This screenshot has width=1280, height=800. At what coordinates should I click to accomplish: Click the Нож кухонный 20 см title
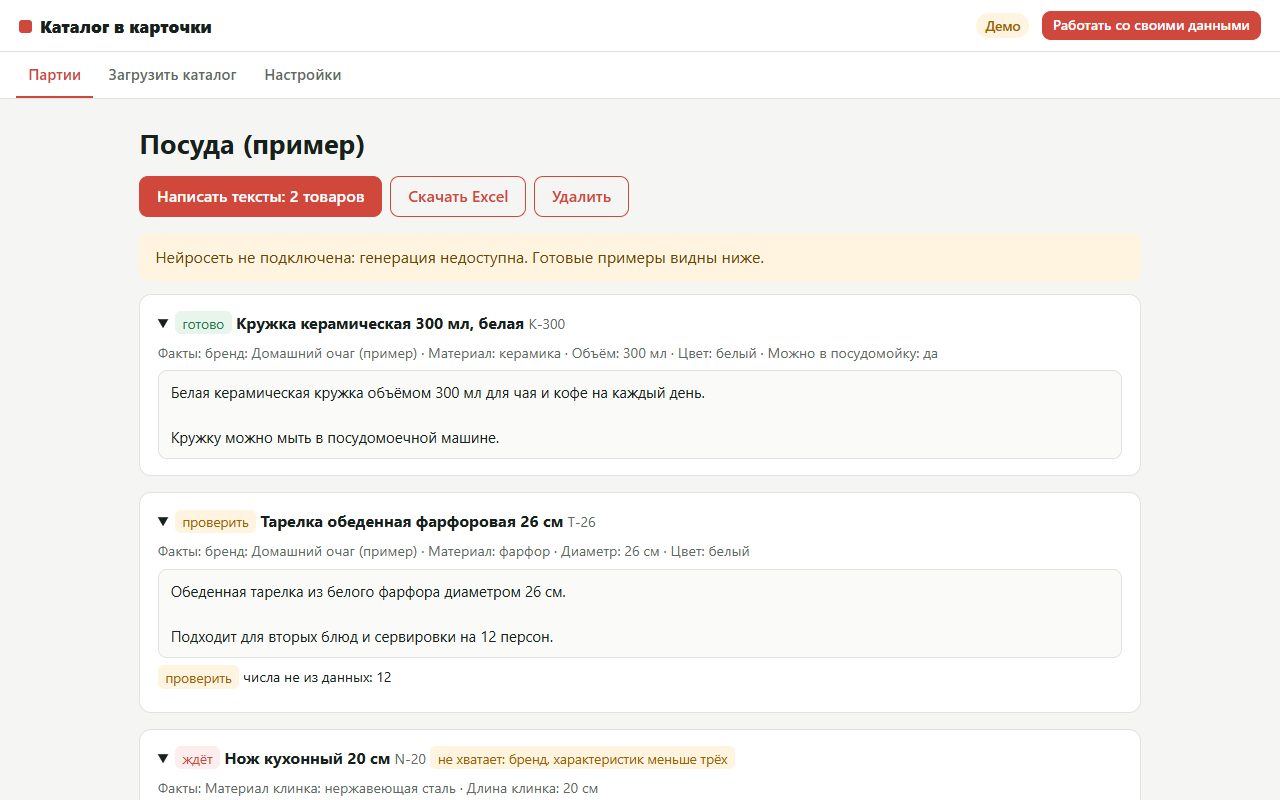[x=307, y=758]
